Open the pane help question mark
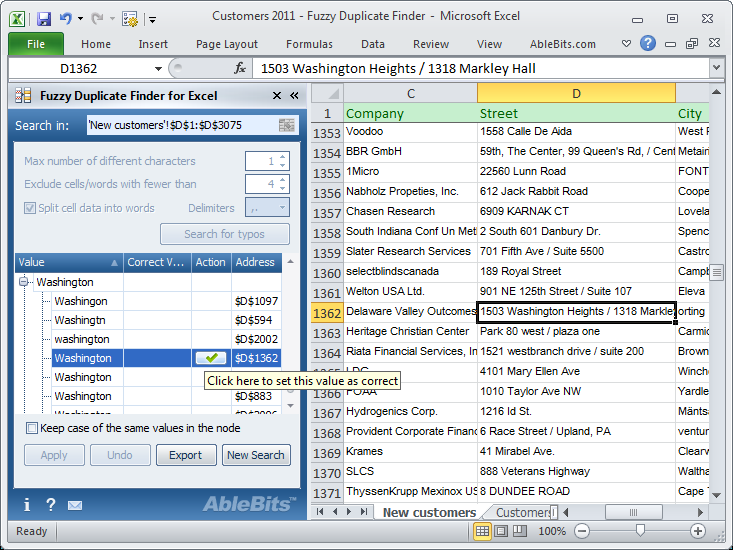The height and width of the screenshot is (550, 733). pyautogui.click(x=50, y=505)
